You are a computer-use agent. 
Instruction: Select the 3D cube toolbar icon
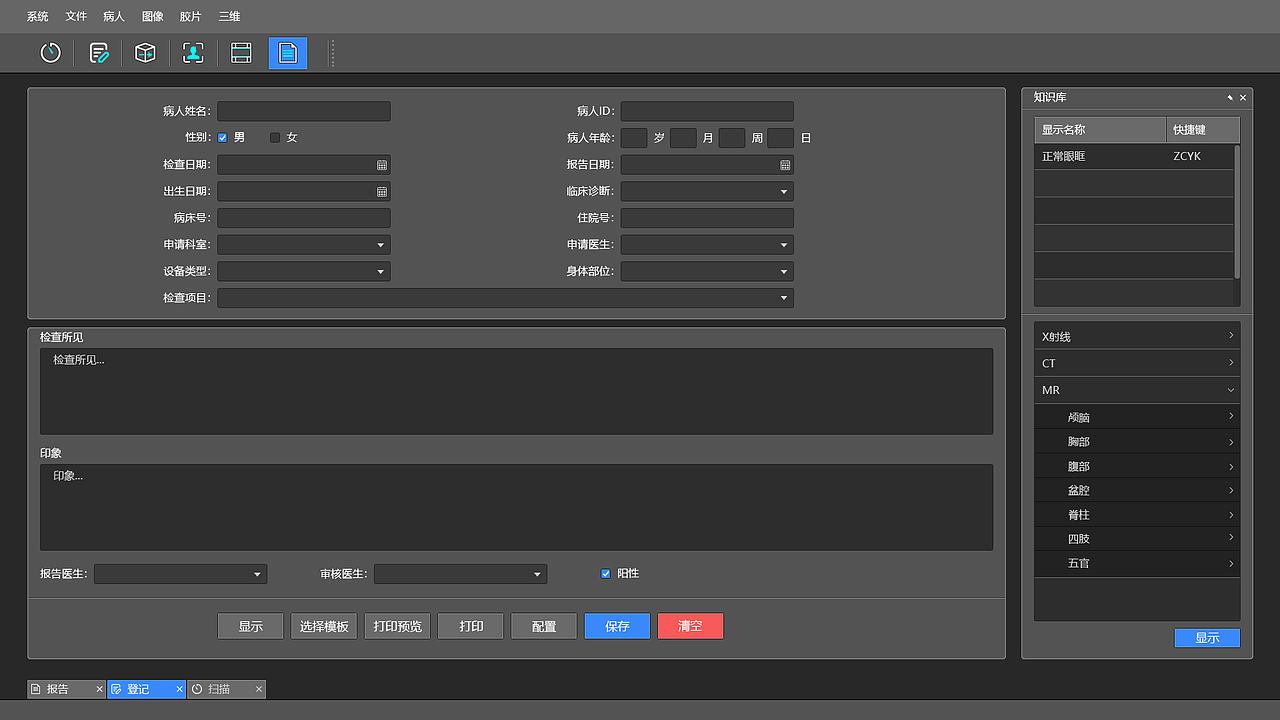pyautogui.click(x=146, y=53)
